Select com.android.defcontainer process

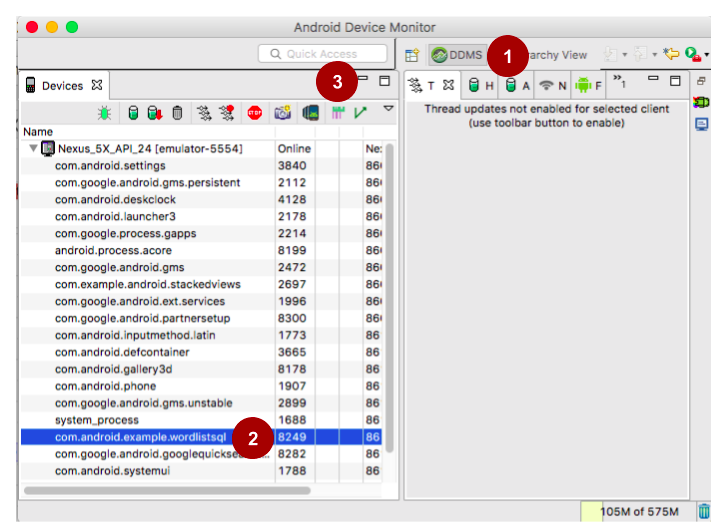tap(122, 352)
